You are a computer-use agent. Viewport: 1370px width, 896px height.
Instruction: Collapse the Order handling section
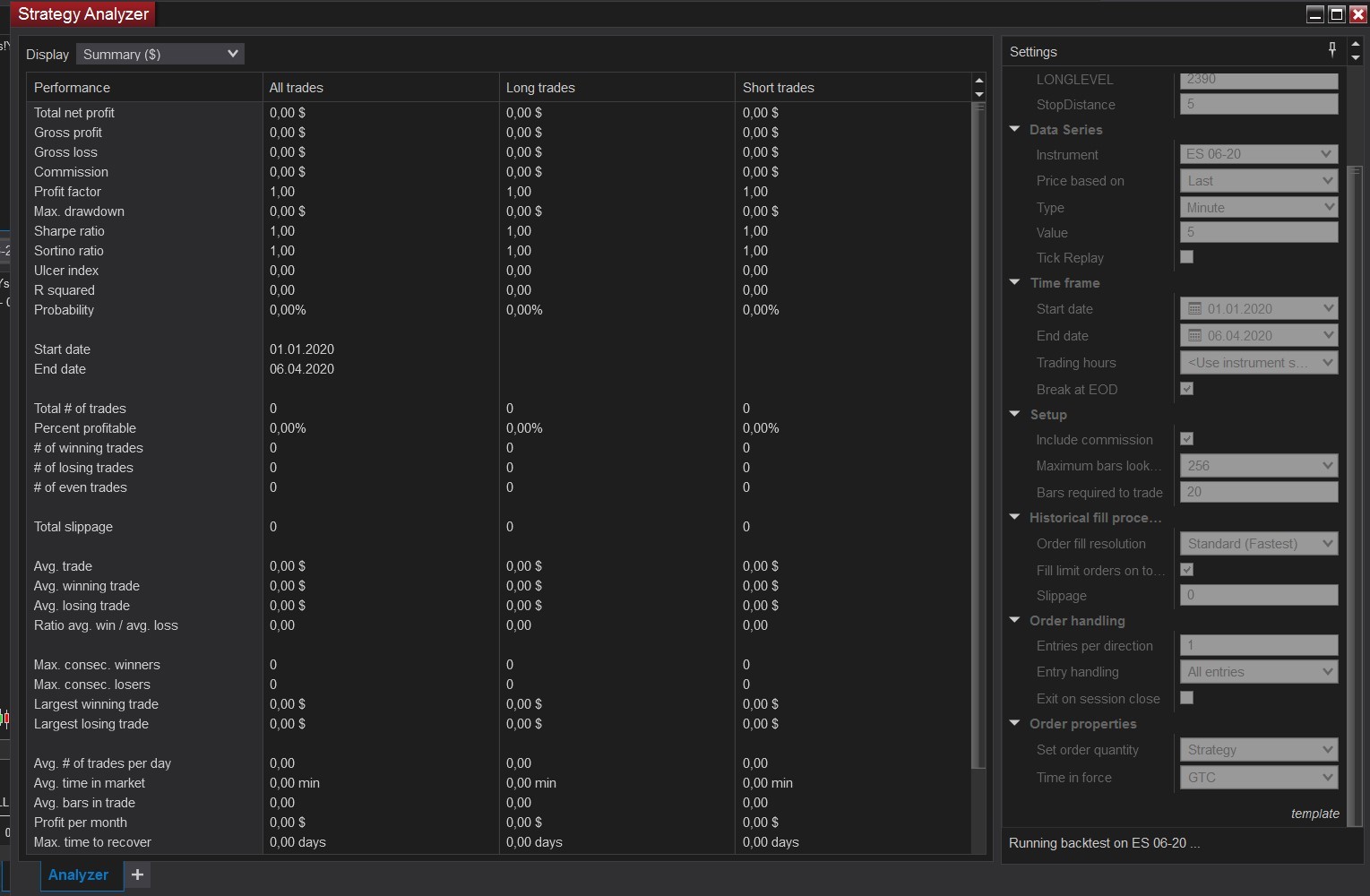tap(1015, 620)
